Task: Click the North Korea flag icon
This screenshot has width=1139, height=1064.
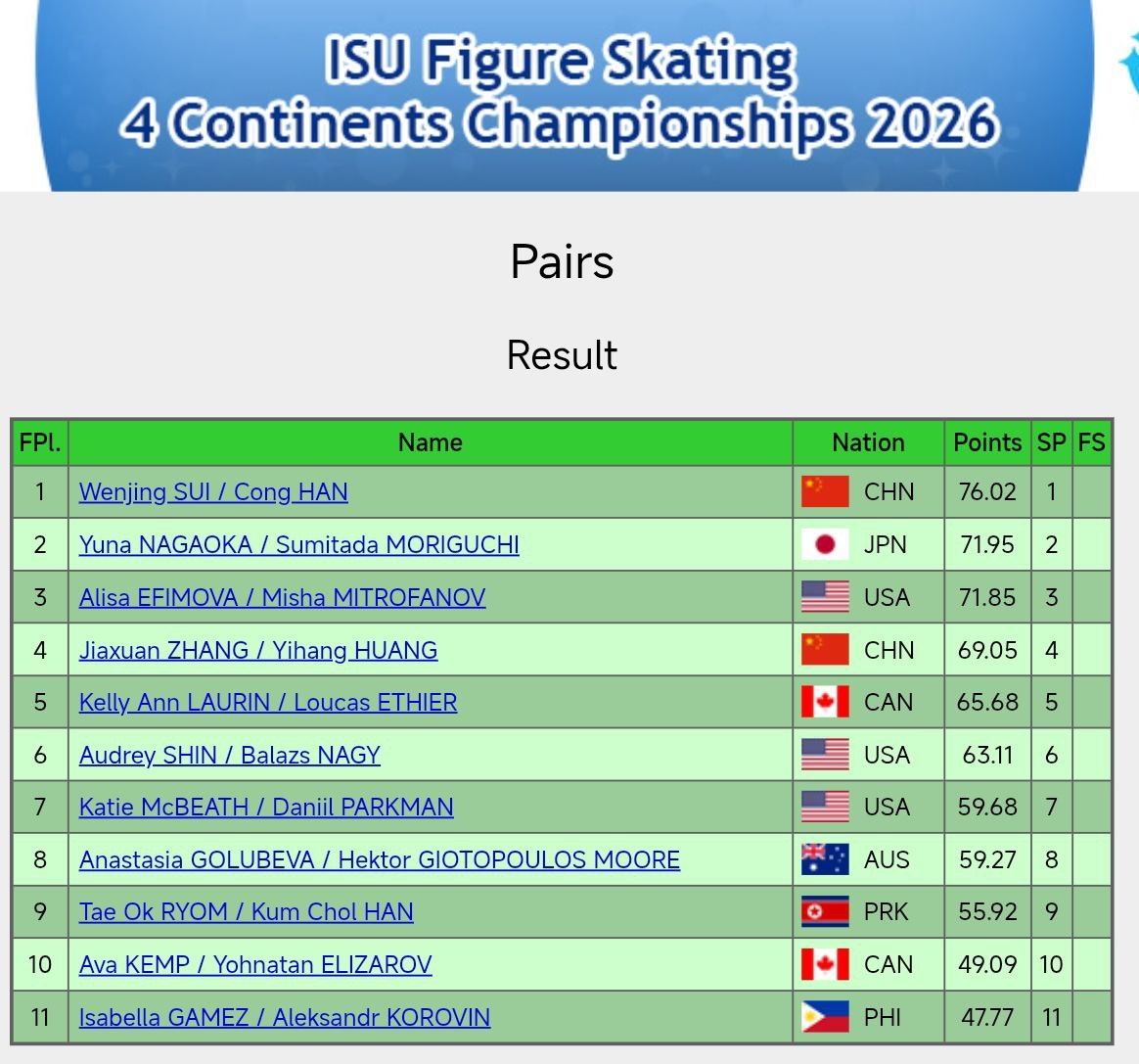Action: click(825, 912)
